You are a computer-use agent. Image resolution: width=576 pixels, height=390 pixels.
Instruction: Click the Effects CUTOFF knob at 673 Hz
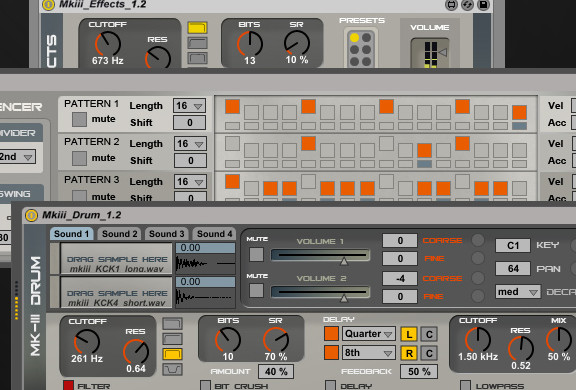click(x=108, y=44)
